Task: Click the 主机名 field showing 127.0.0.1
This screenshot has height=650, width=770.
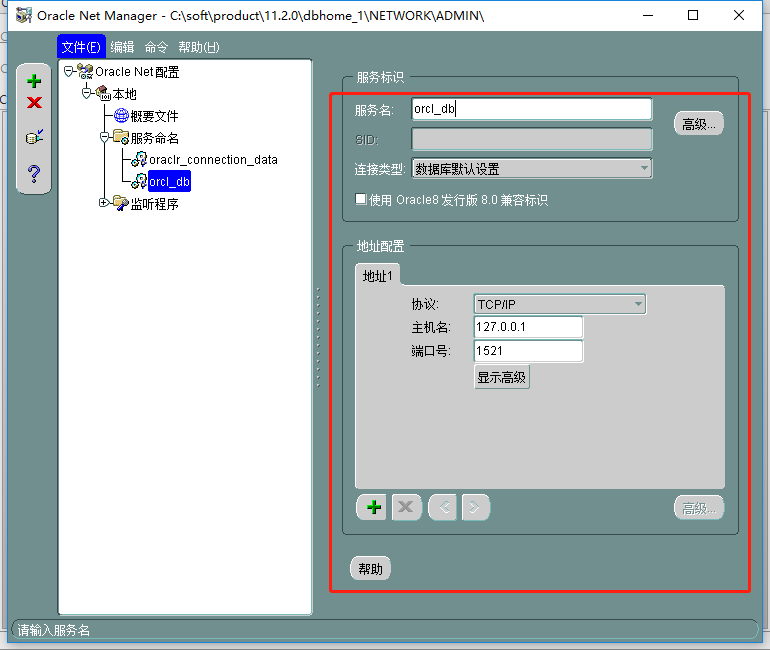Action: (x=528, y=327)
